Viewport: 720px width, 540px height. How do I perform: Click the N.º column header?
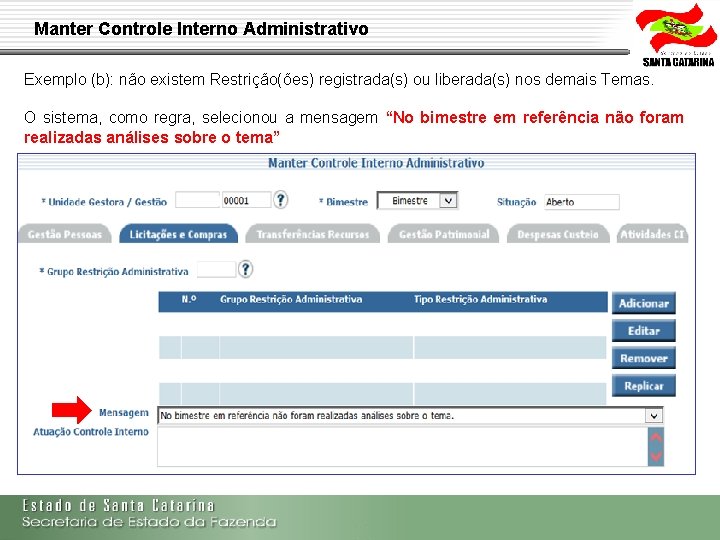pyautogui.click(x=189, y=299)
